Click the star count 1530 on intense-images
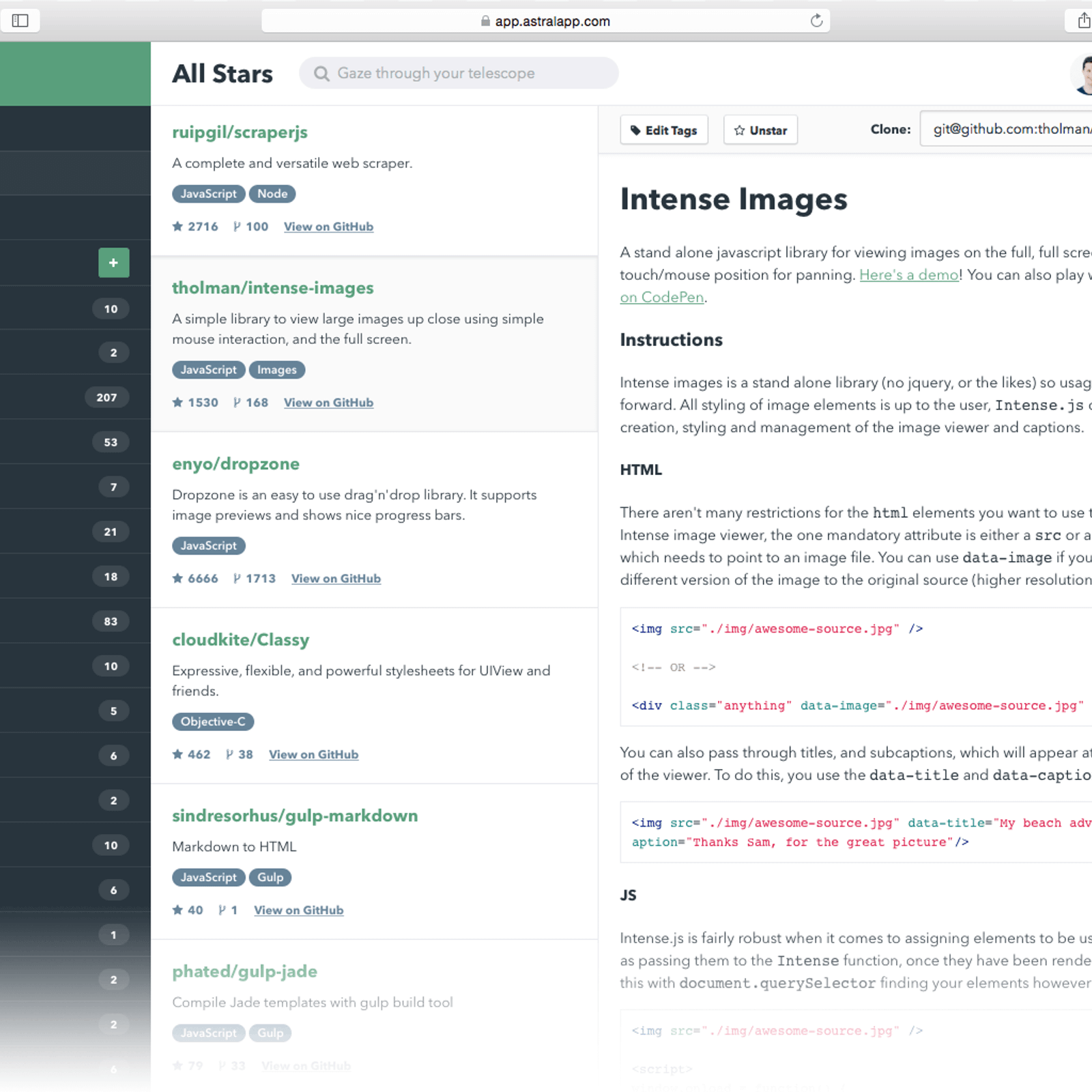 coord(195,403)
